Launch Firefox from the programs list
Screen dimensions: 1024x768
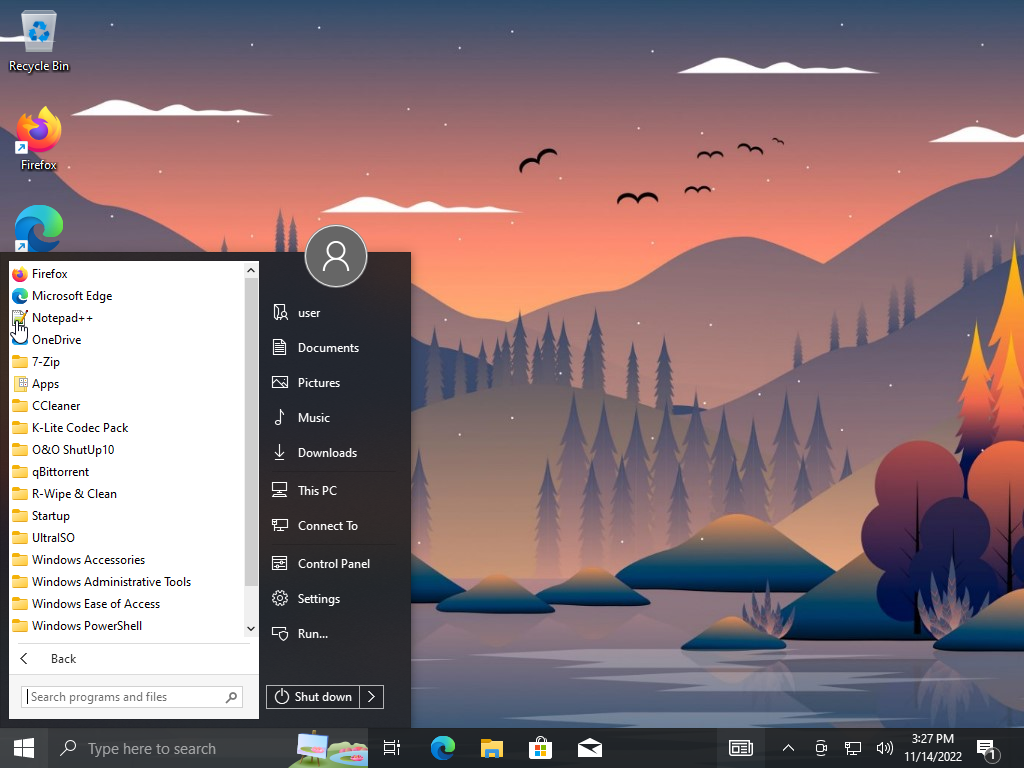coord(127,274)
